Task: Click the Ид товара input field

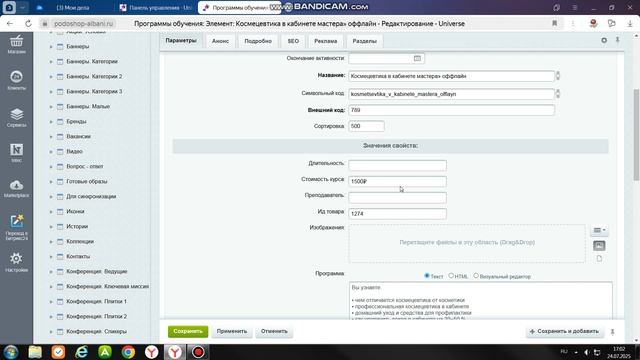Action: pos(397,214)
